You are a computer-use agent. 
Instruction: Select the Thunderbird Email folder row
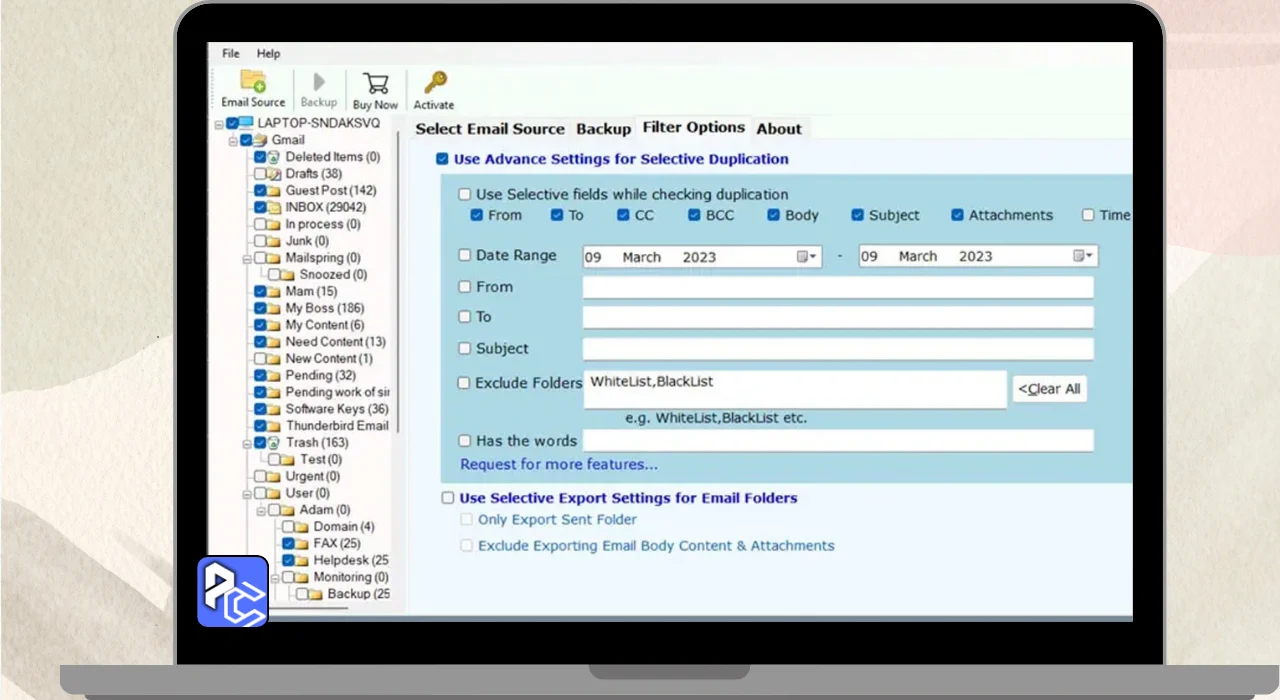pos(337,426)
